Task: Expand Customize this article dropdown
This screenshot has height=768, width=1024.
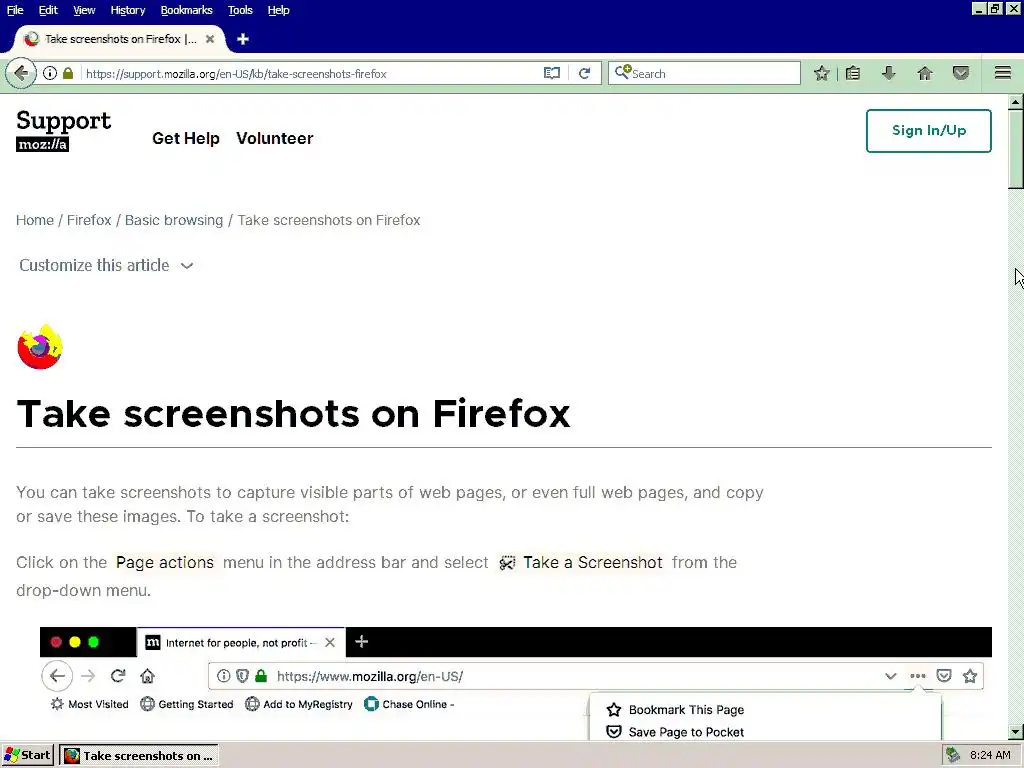Action: (x=106, y=265)
